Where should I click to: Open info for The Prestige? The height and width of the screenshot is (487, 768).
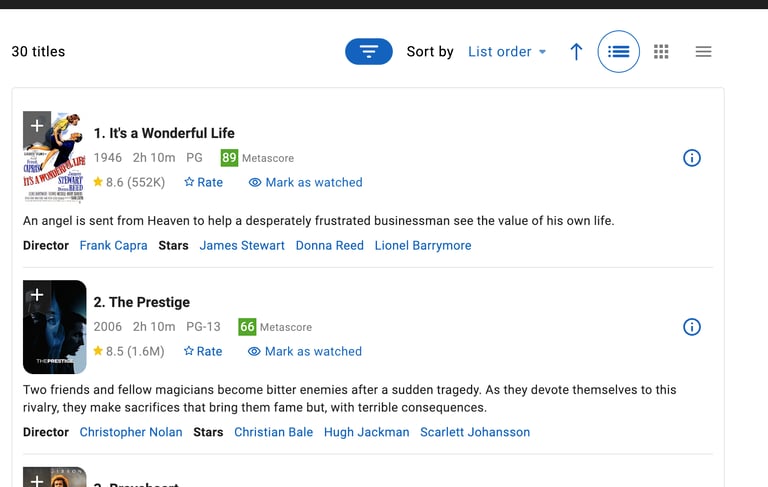coord(691,327)
